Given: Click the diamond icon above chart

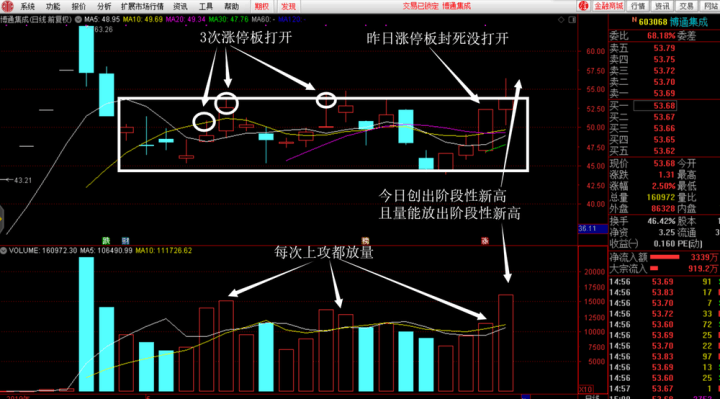Looking at the screenshot, I should tap(561, 20).
